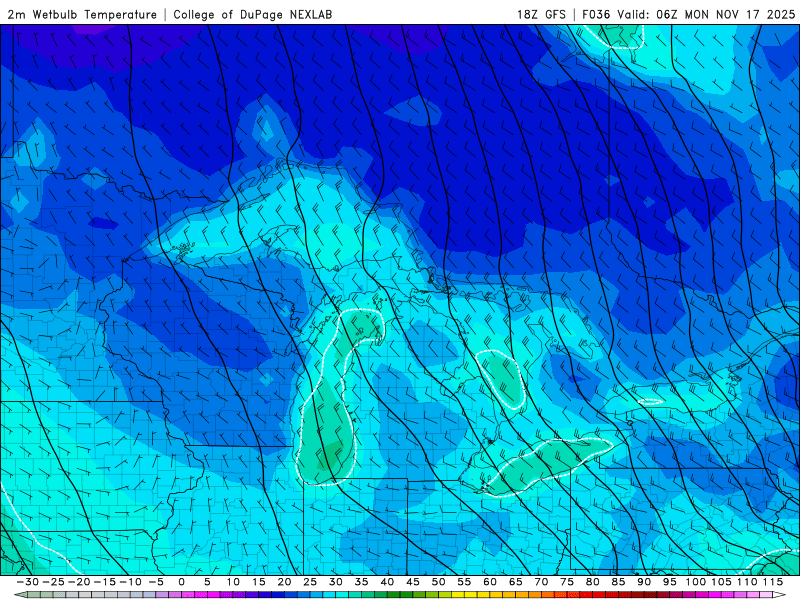The height and width of the screenshot is (600, 800).
Task: Click the legend value "80"
Action: (x=592, y=582)
